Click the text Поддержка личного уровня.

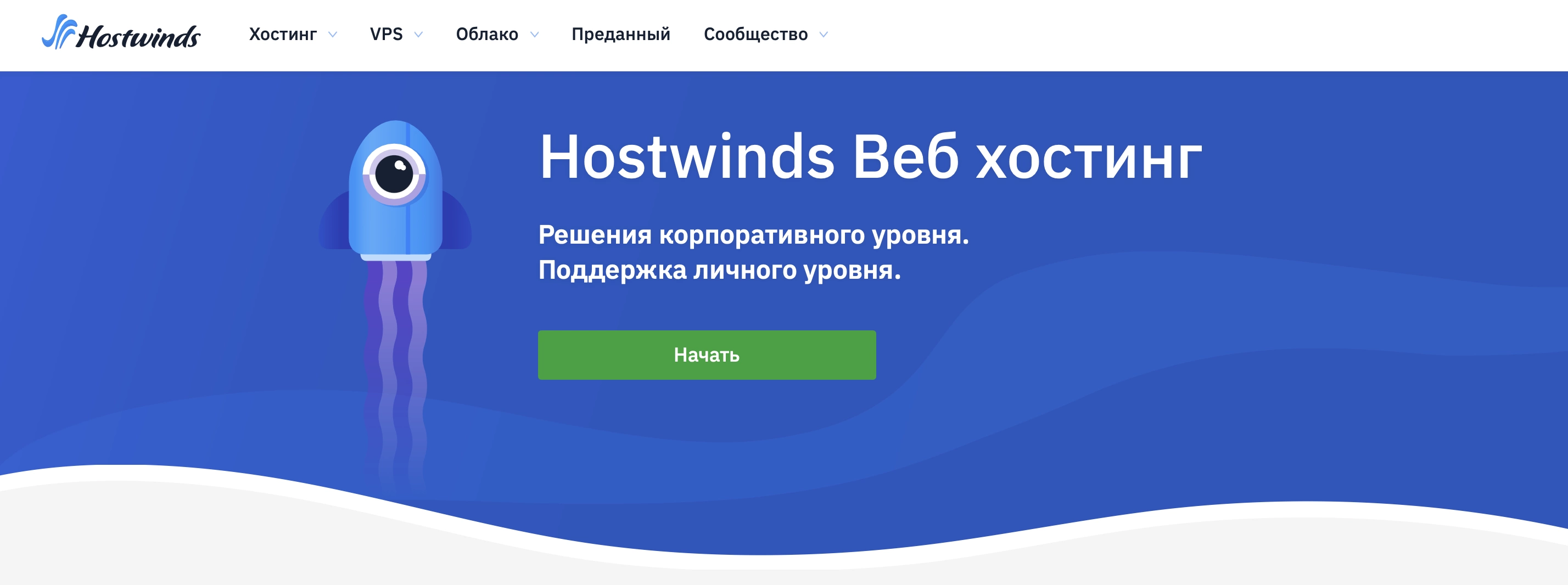[719, 271]
